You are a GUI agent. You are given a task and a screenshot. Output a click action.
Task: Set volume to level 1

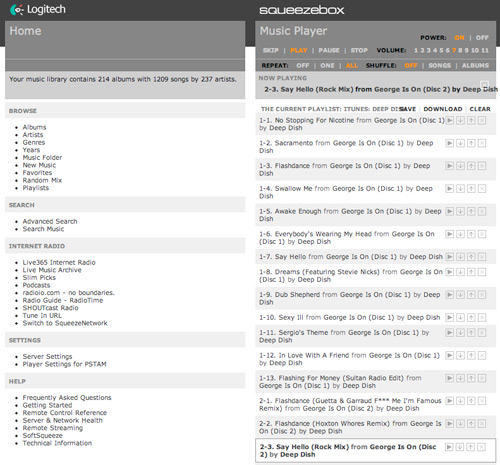416,50
